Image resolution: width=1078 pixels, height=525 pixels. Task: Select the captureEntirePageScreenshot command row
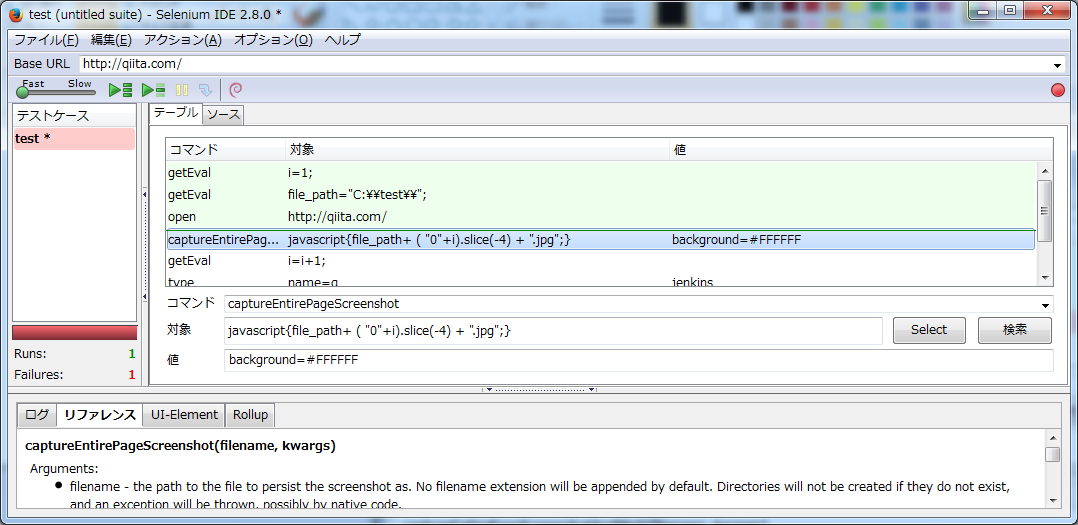(x=600, y=240)
